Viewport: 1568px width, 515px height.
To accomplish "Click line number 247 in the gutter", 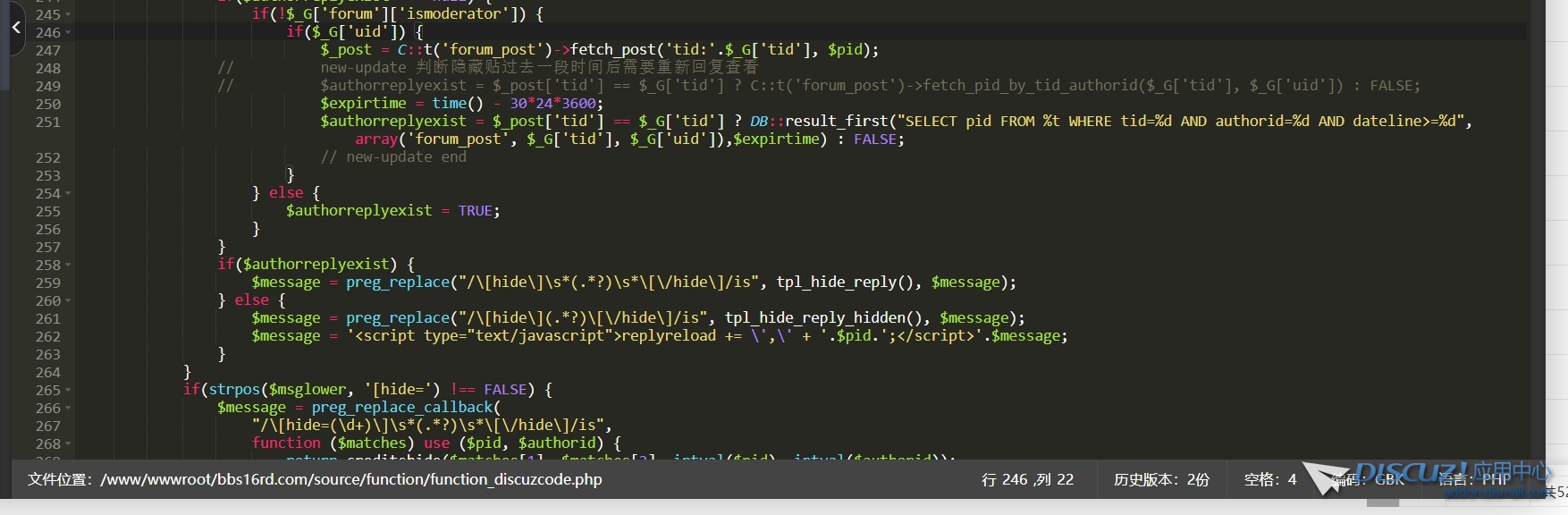I will (x=48, y=51).
